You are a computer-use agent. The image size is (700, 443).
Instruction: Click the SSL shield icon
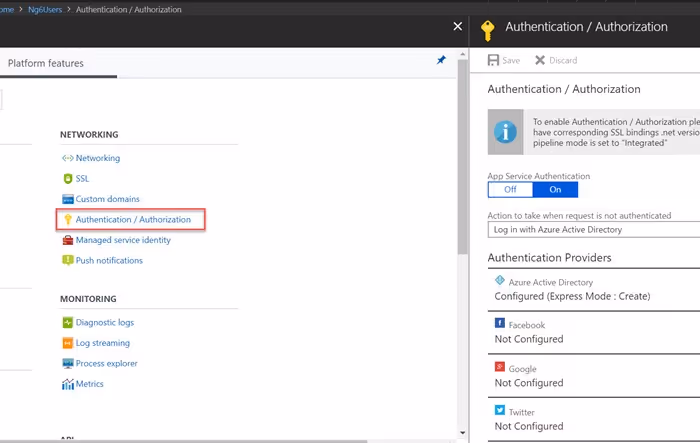(x=67, y=179)
